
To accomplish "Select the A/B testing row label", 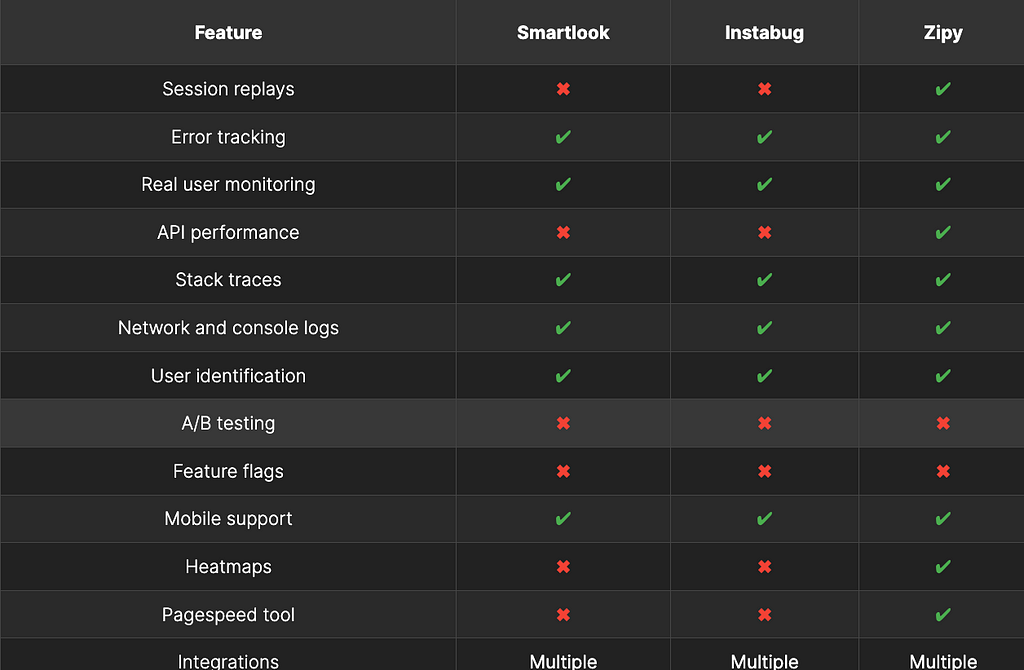I will point(228,423).
